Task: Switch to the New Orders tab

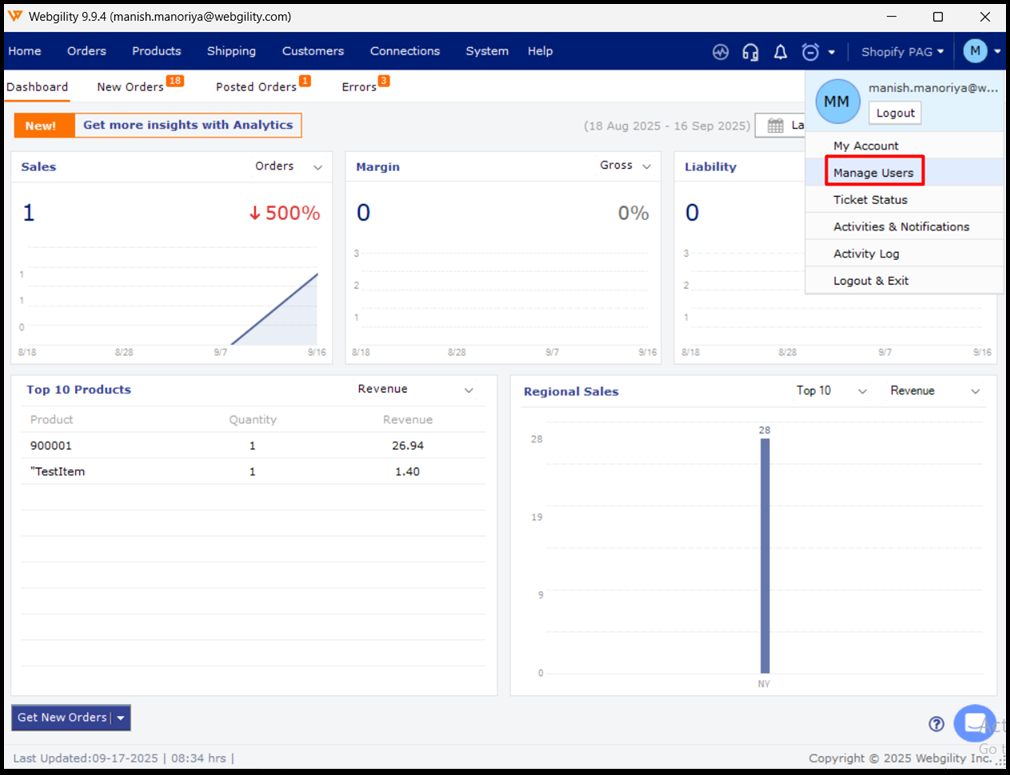Action: point(130,87)
